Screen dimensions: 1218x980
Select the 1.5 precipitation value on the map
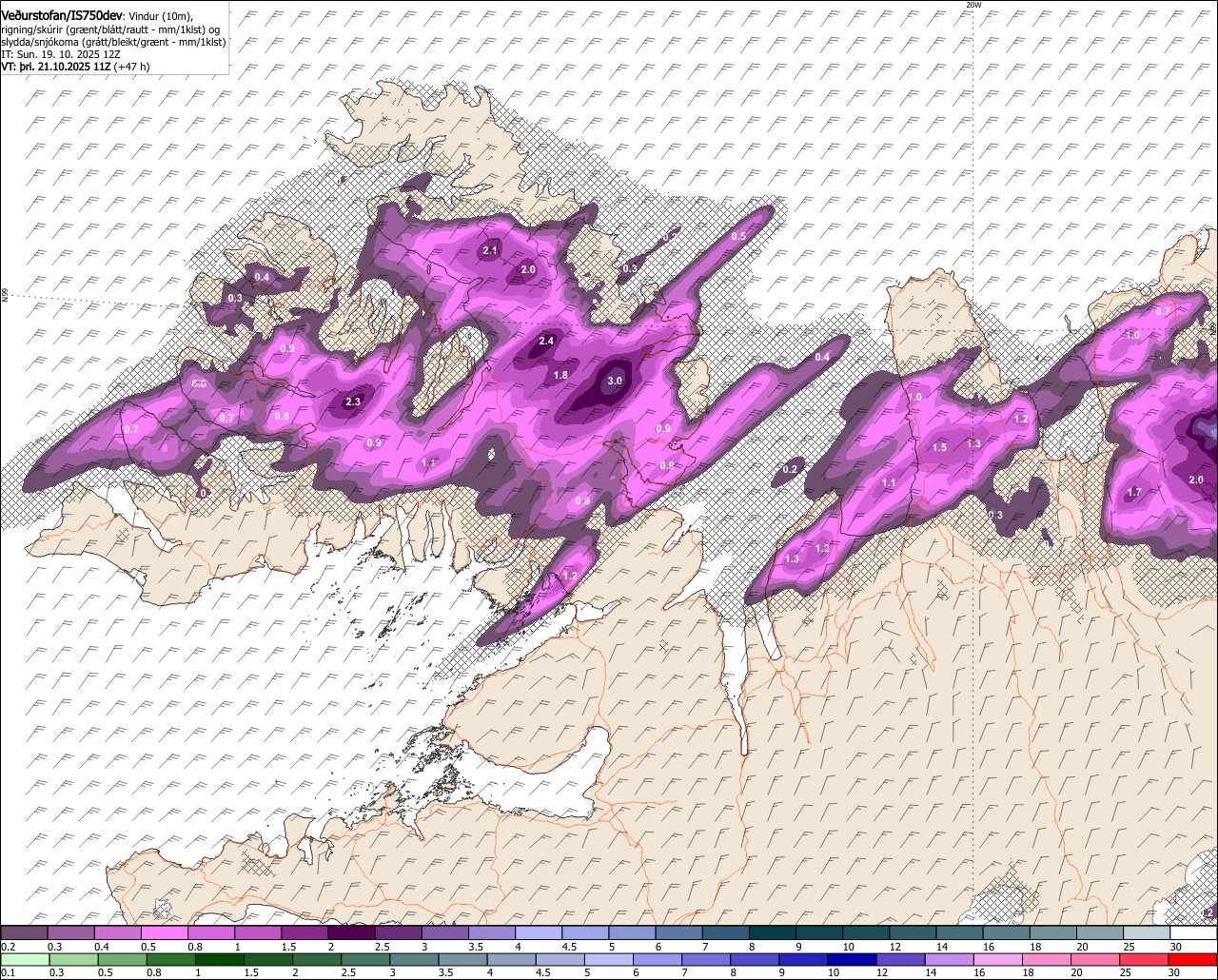939,447
